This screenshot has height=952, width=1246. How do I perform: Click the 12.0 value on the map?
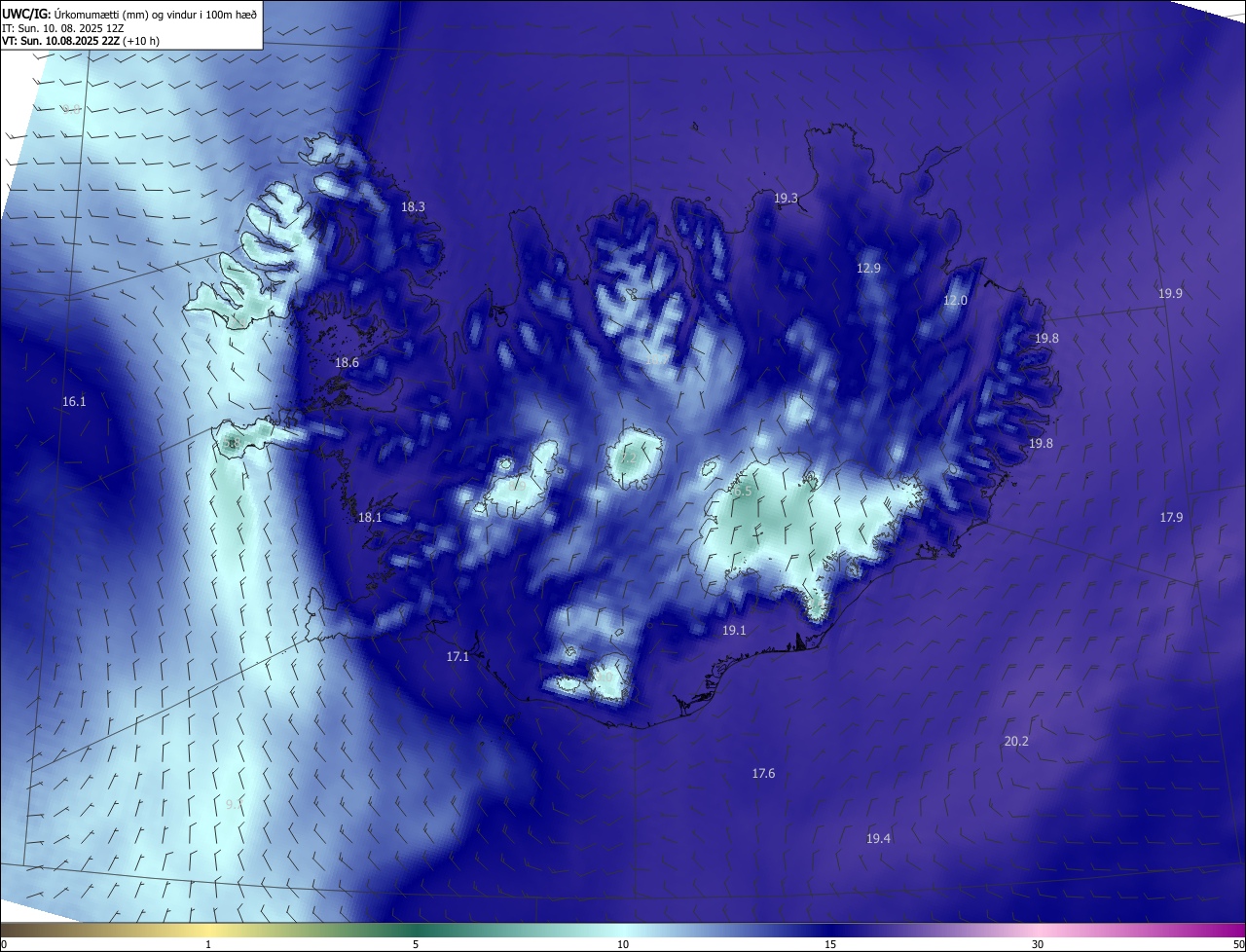click(955, 301)
